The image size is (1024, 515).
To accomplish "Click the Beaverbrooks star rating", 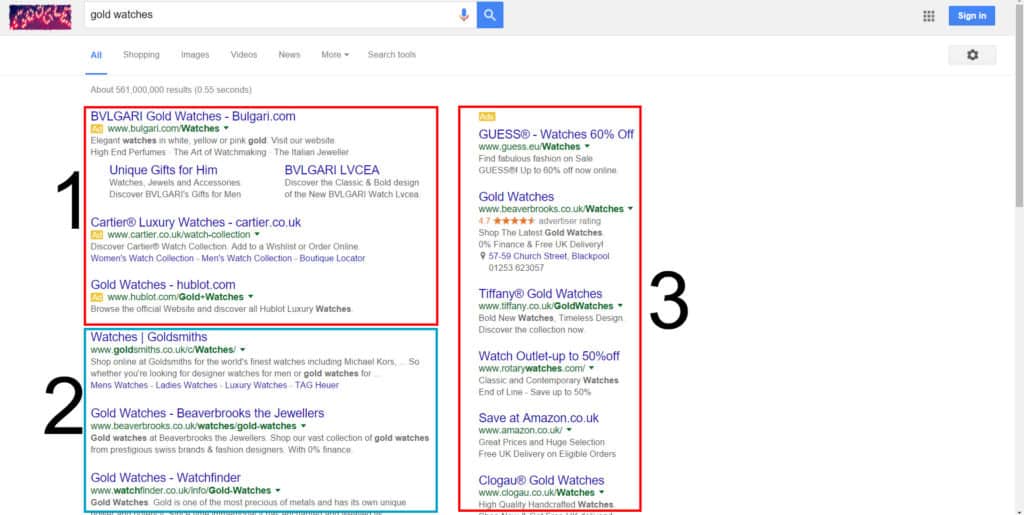I will [513, 221].
